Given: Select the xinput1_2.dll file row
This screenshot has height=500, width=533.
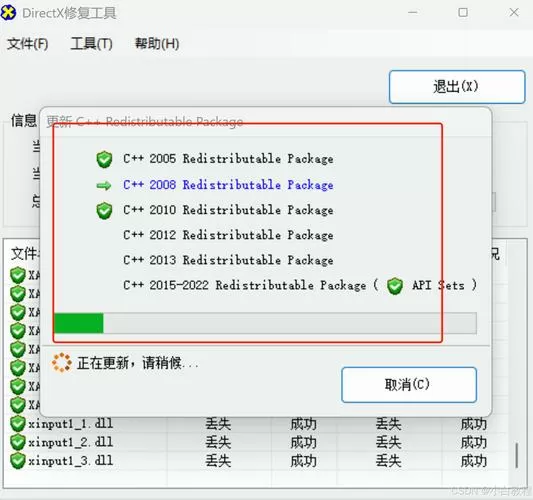Looking at the screenshot, I should pos(258,443).
